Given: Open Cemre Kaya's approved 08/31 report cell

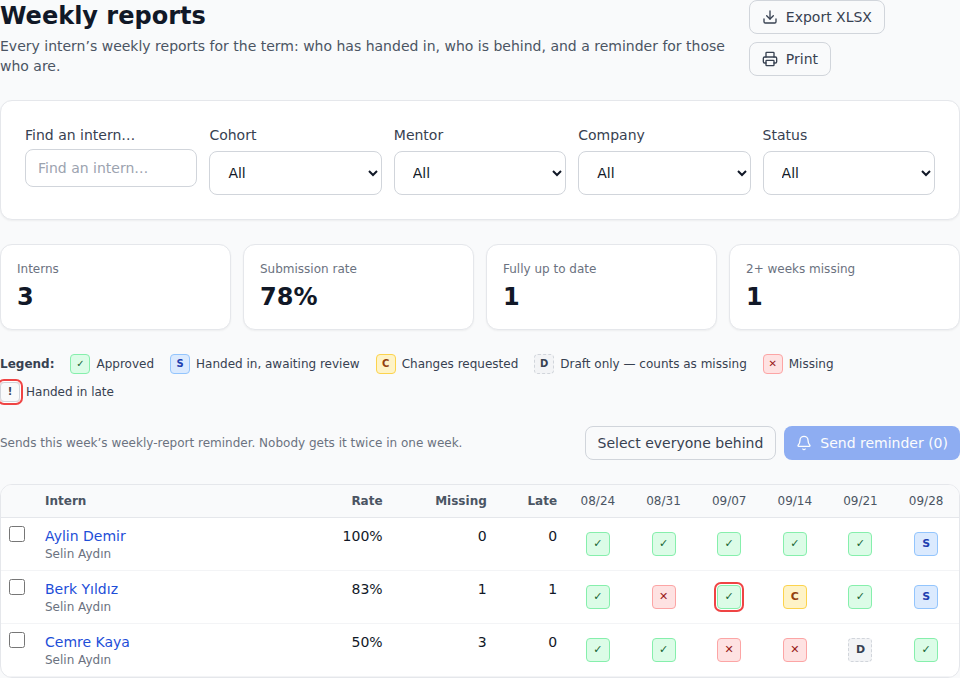Looking at the screenshot, I should 664,649.
